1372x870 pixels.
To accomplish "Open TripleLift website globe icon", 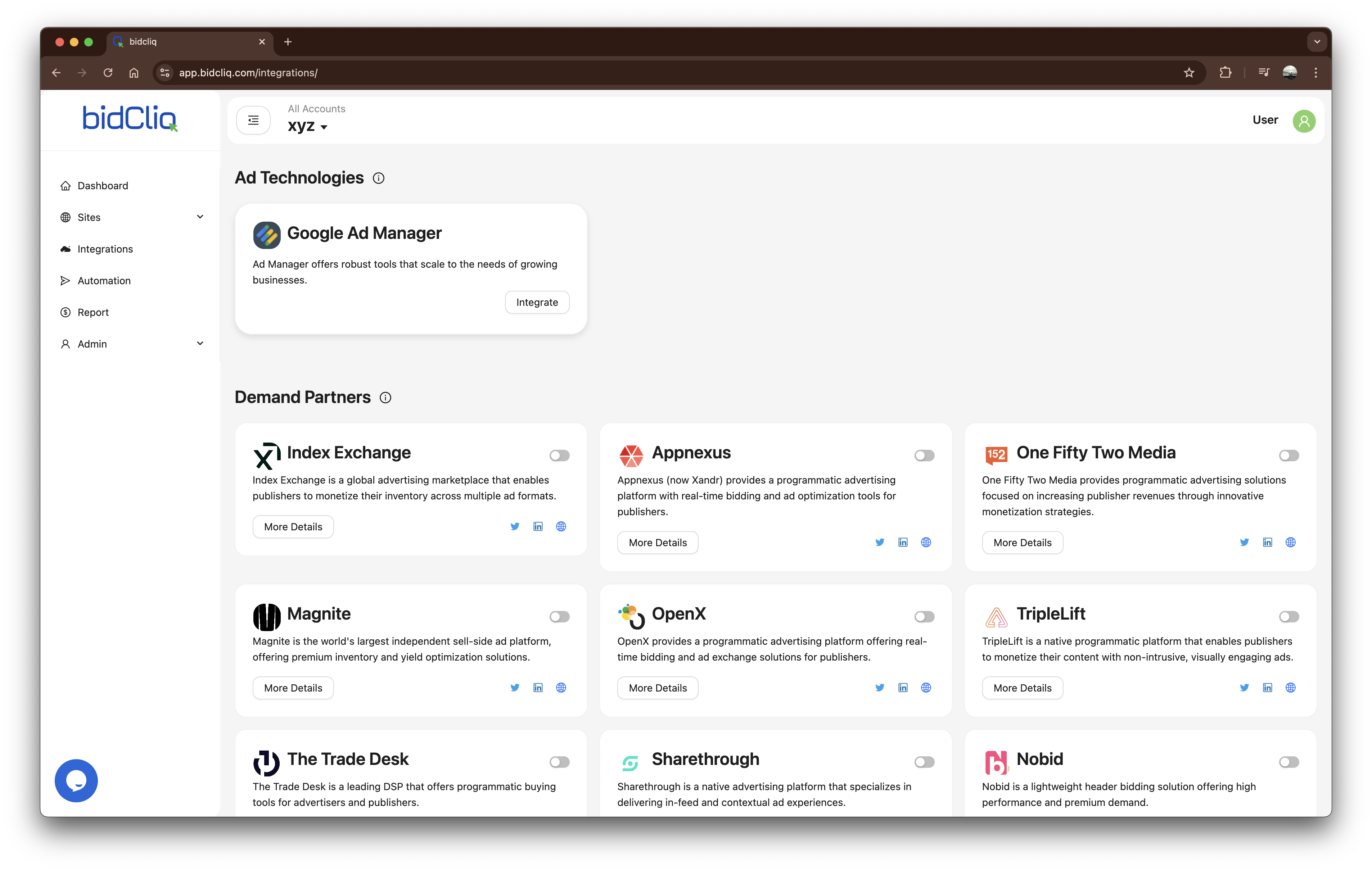I will pyautogui.click(x=1291, y=688).
